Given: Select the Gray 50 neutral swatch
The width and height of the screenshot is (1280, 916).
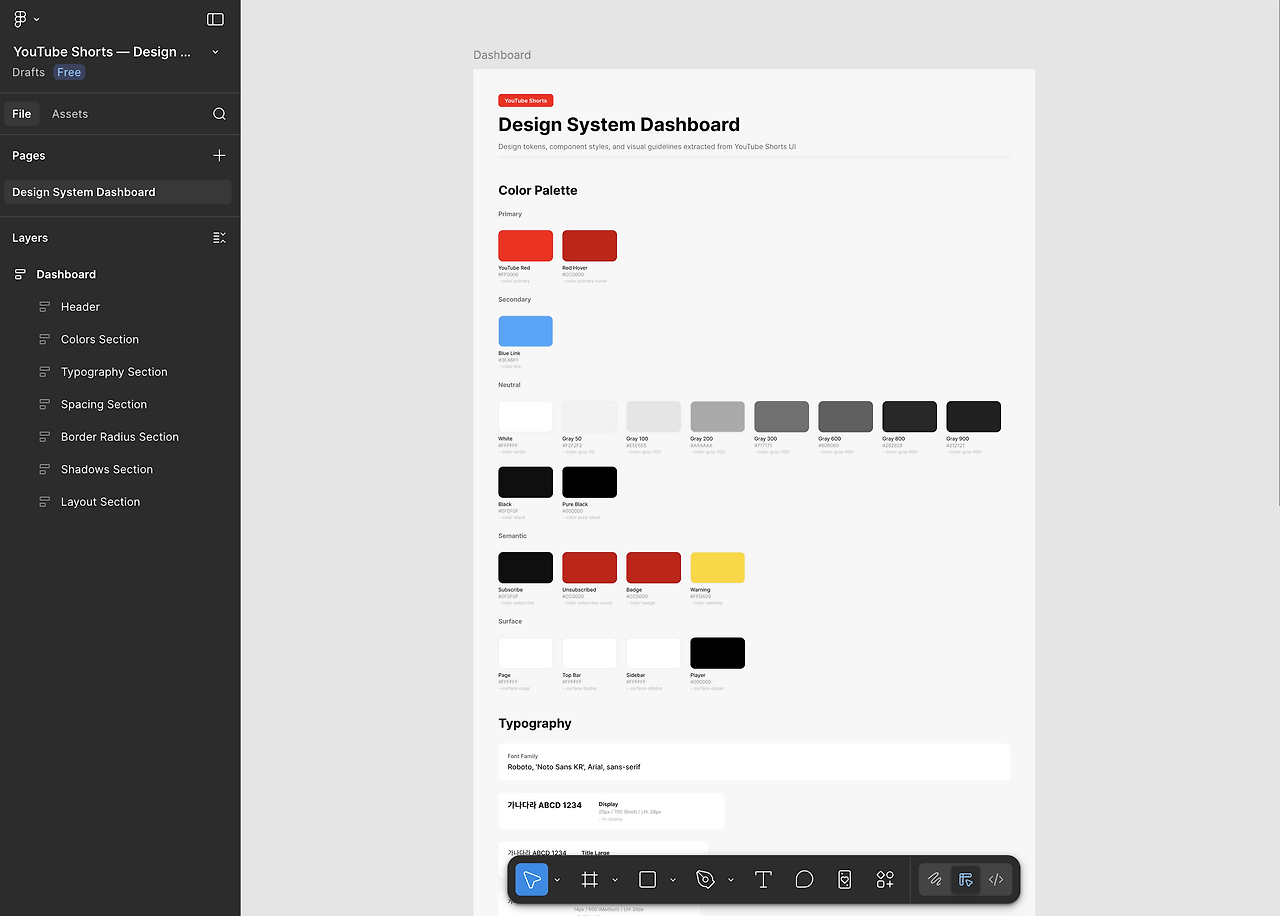Looking at the screenshot, I should [590, 417].
